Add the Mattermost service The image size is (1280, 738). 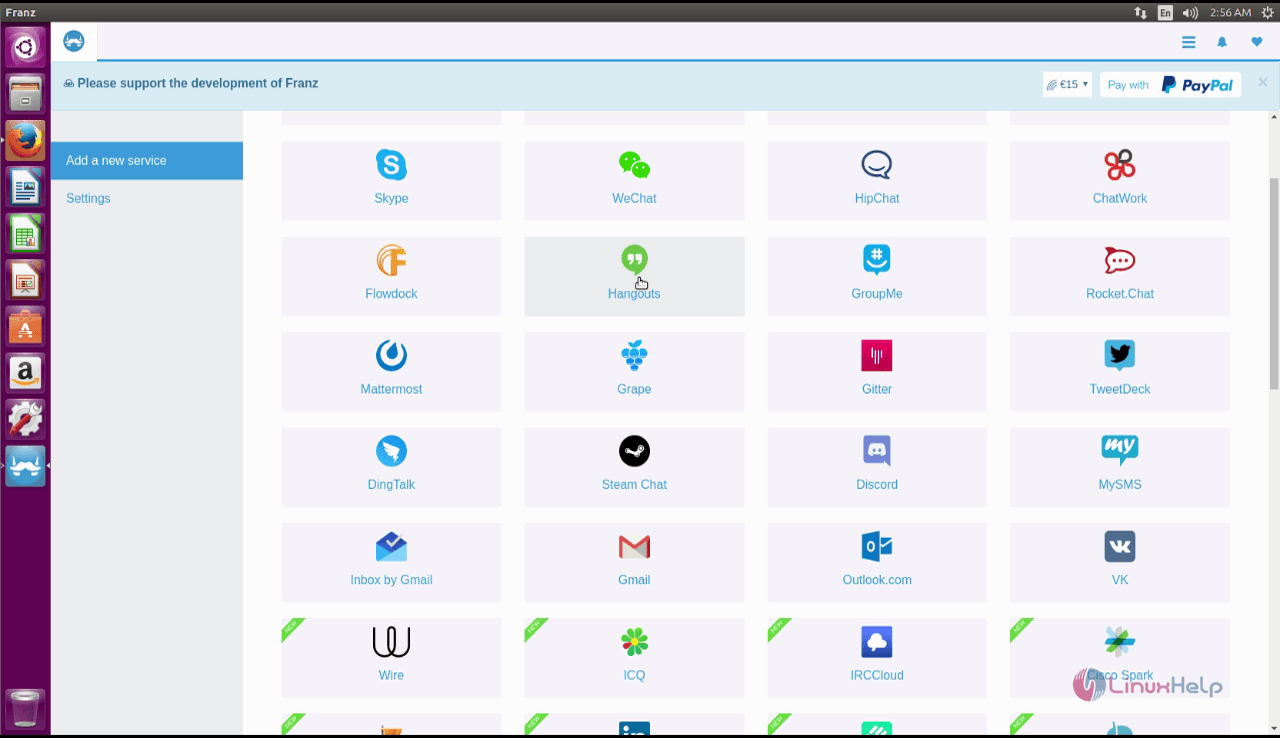coord(391,371)
